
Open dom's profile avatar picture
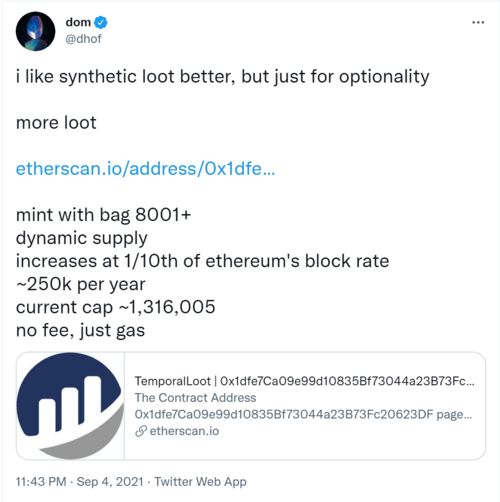pyautogui.click(x=35, y=31)
